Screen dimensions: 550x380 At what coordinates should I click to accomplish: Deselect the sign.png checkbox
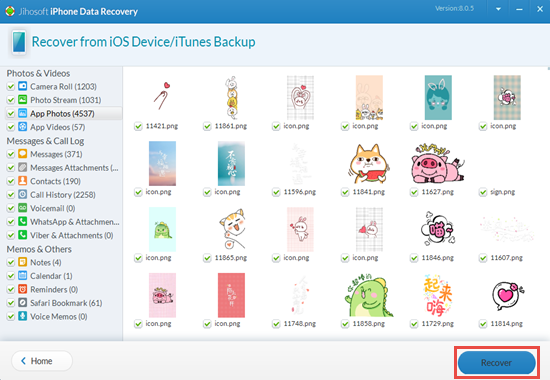pos(483,192)
